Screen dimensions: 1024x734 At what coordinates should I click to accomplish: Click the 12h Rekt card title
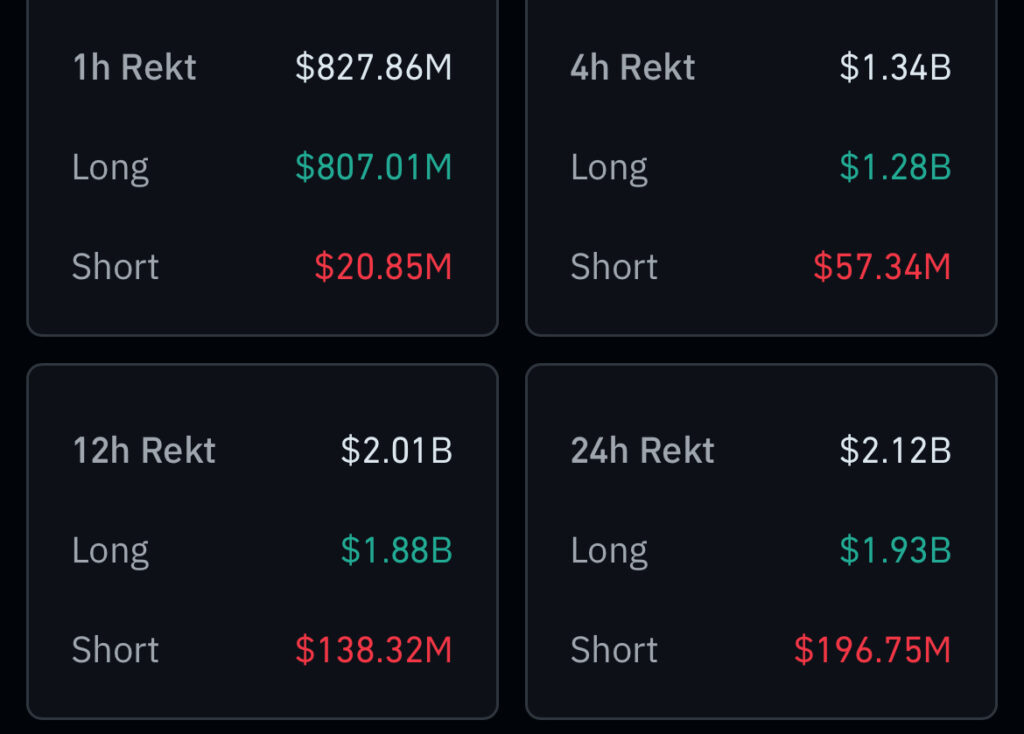[x=144, y=450]
